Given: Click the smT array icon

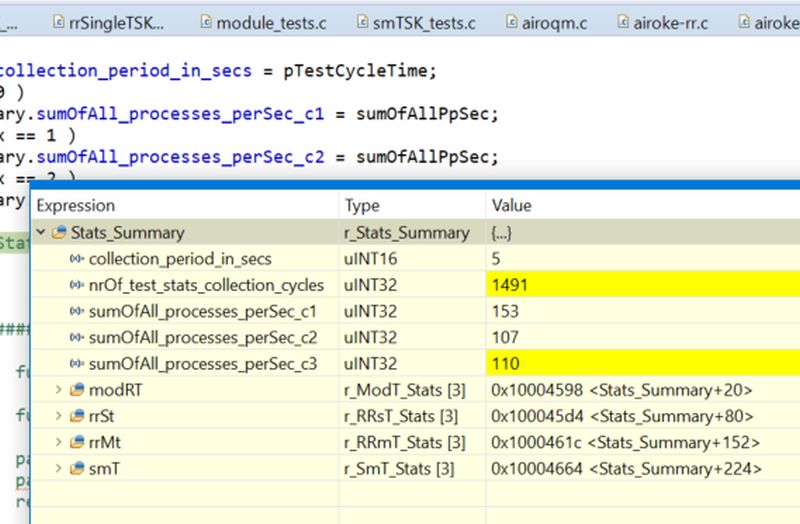Looking at the screenshot, I should point(76,467).
